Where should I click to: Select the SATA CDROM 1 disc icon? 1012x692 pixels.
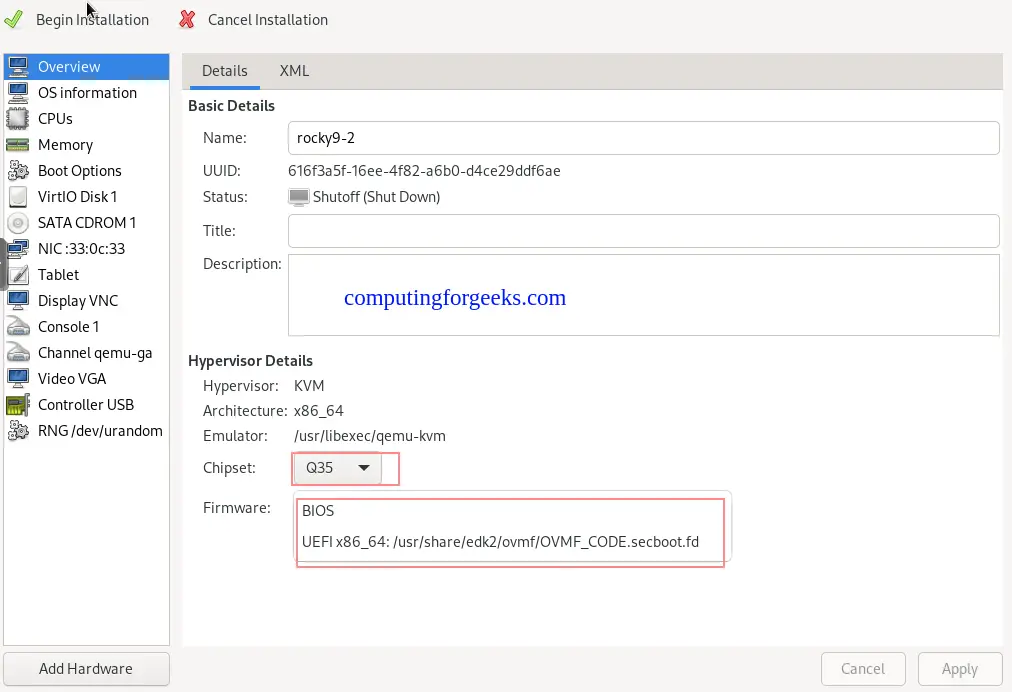tap(18, 223)
